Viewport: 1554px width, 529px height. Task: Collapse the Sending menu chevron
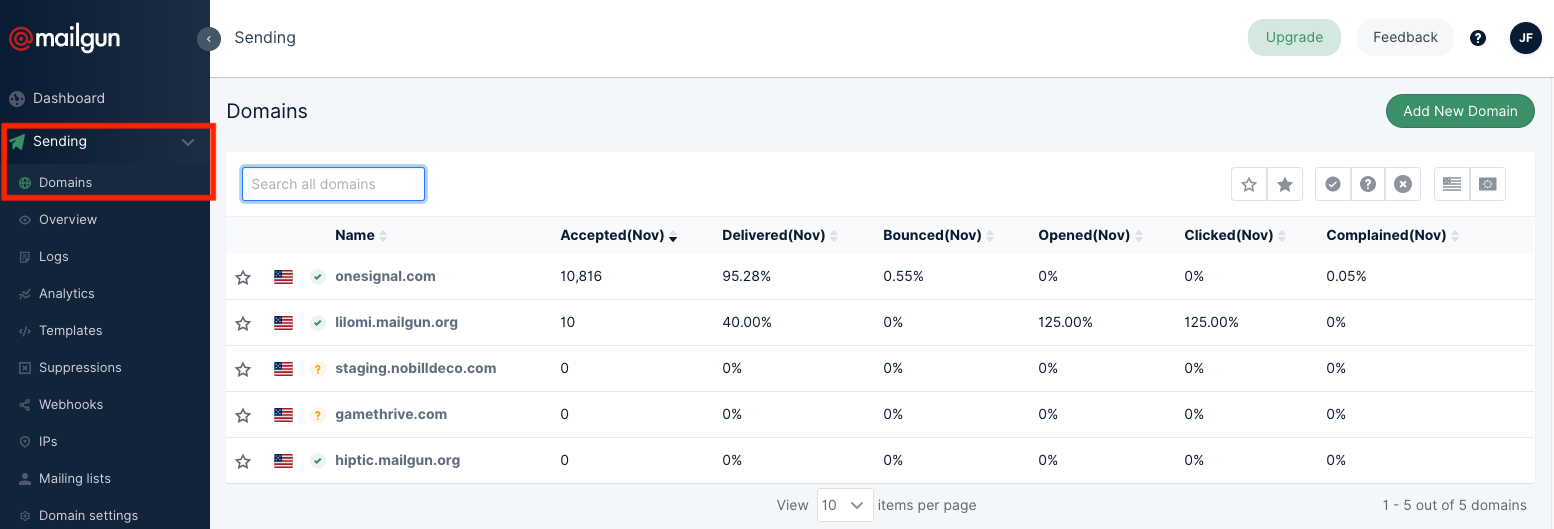click(188, 142)
